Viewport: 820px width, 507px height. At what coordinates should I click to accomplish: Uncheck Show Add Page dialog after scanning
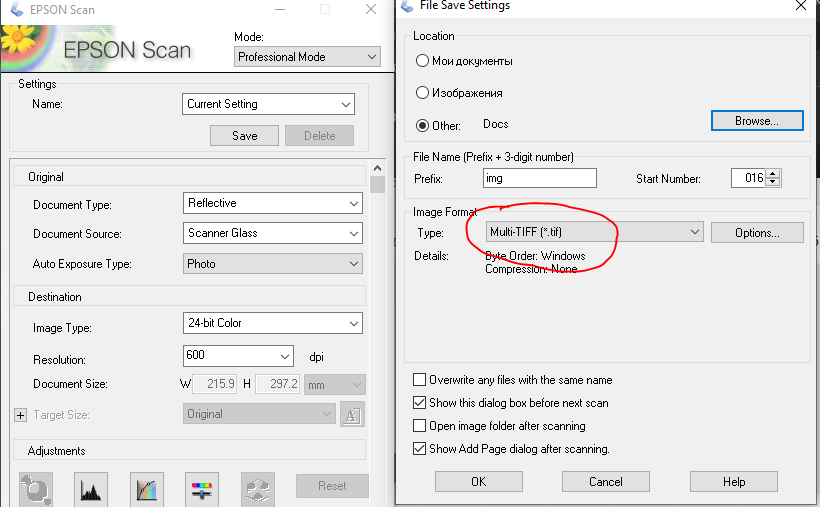click(419, 448)
